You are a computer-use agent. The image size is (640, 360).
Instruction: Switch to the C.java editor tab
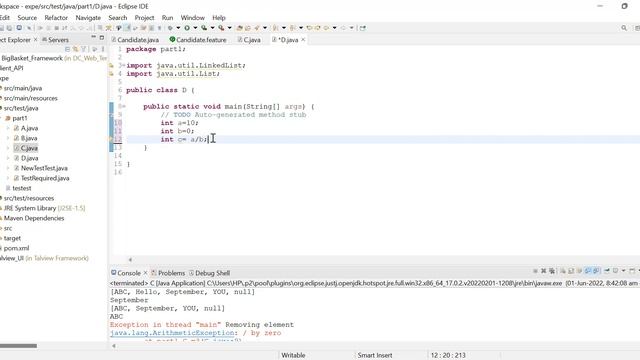pos(249,40)
